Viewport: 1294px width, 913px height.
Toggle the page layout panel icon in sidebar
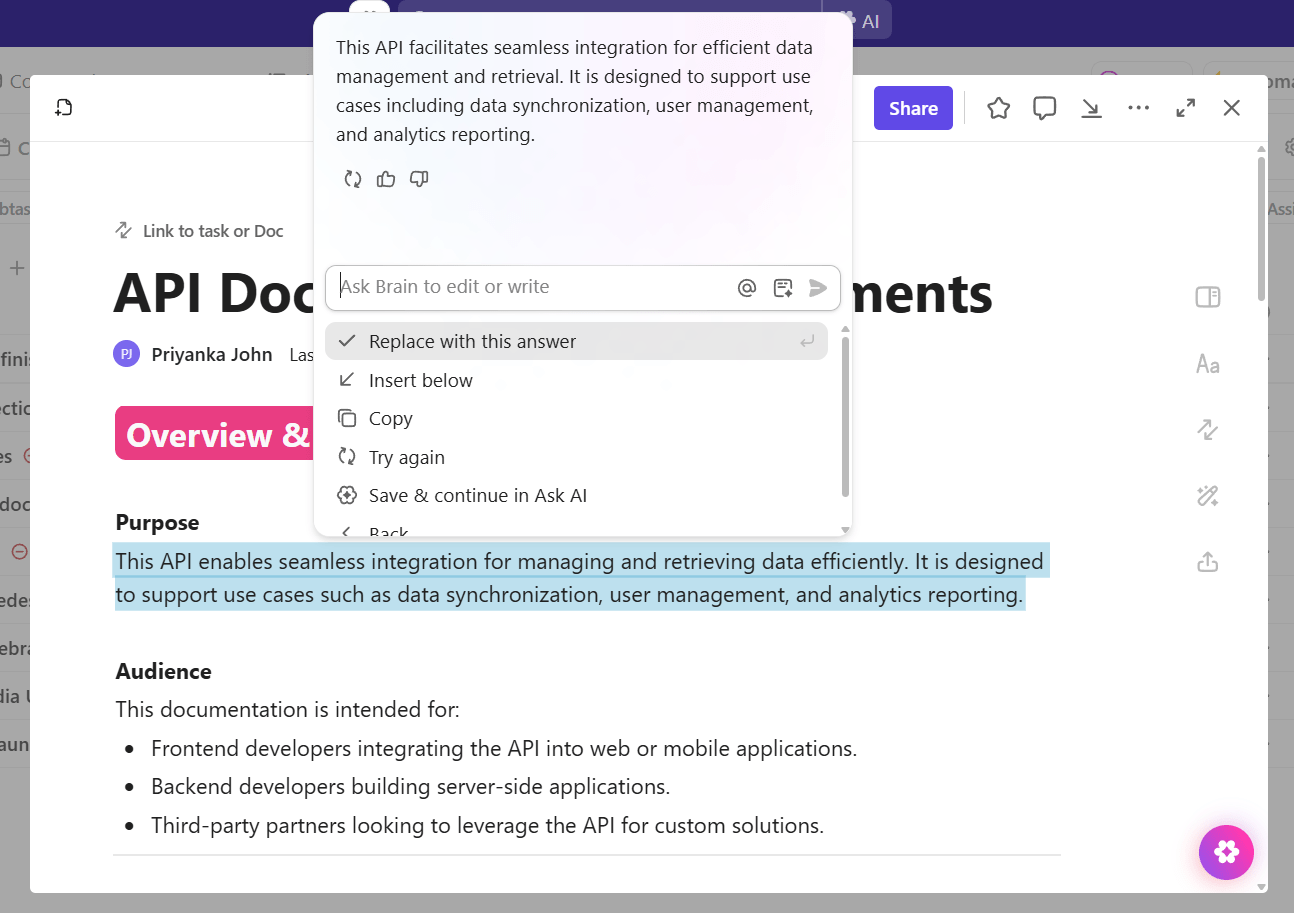click(x=1207, y=298)
